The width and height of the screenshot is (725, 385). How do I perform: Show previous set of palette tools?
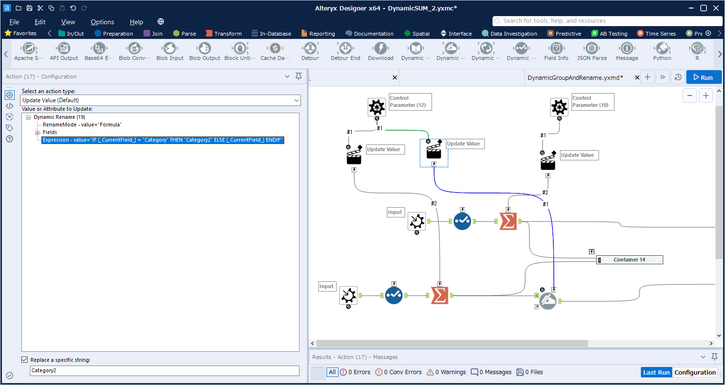pyautogui.click(x=6, y=54)
